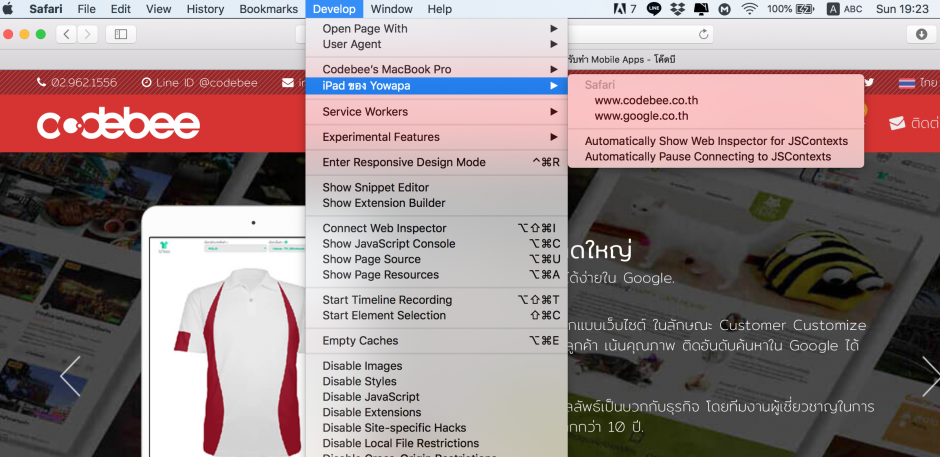Choose Show Page Source
The height and width of the screenshot is (457, 940).
click(x=436, y=259)
